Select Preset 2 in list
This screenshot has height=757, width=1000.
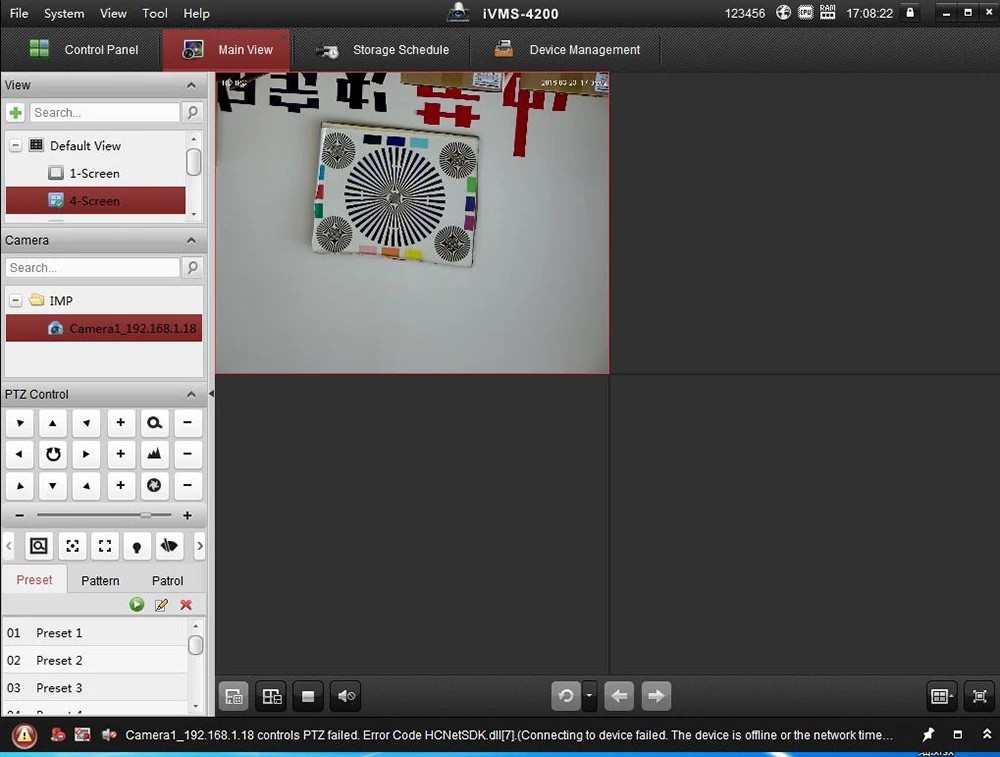point(95,661)
